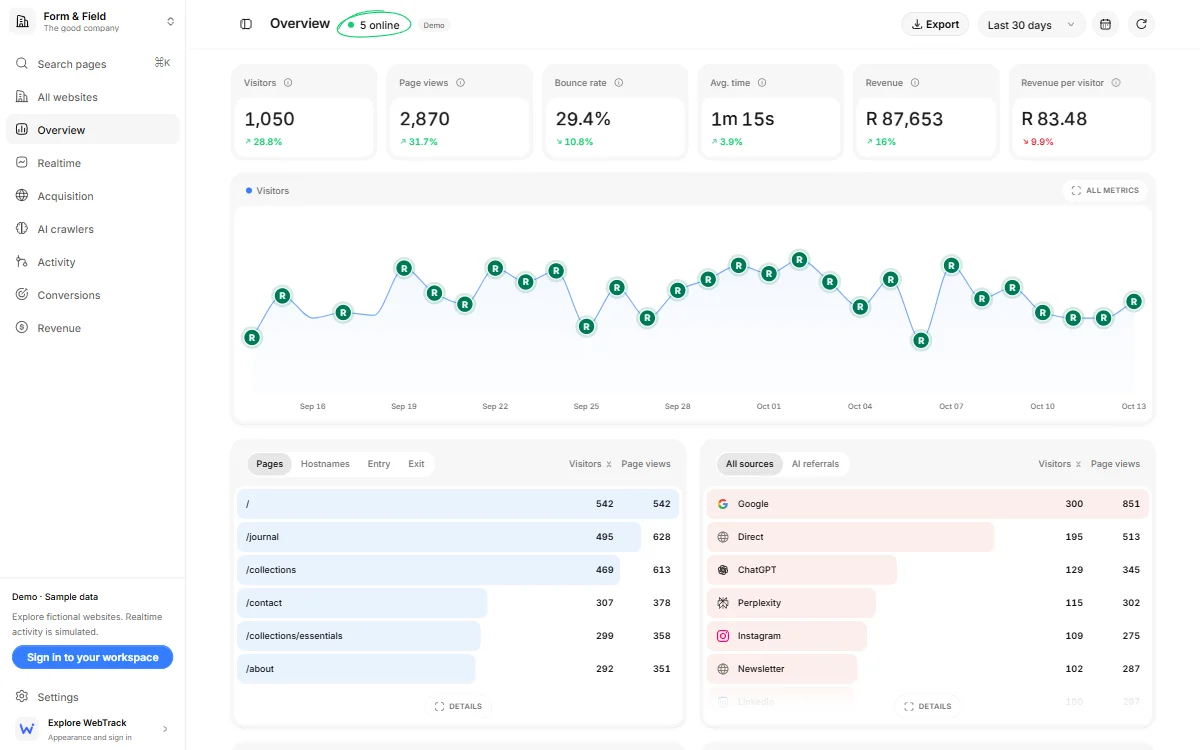Click the Settings gear icon
Viewport: 1200px width, 750px height.
tap(22, 697)
